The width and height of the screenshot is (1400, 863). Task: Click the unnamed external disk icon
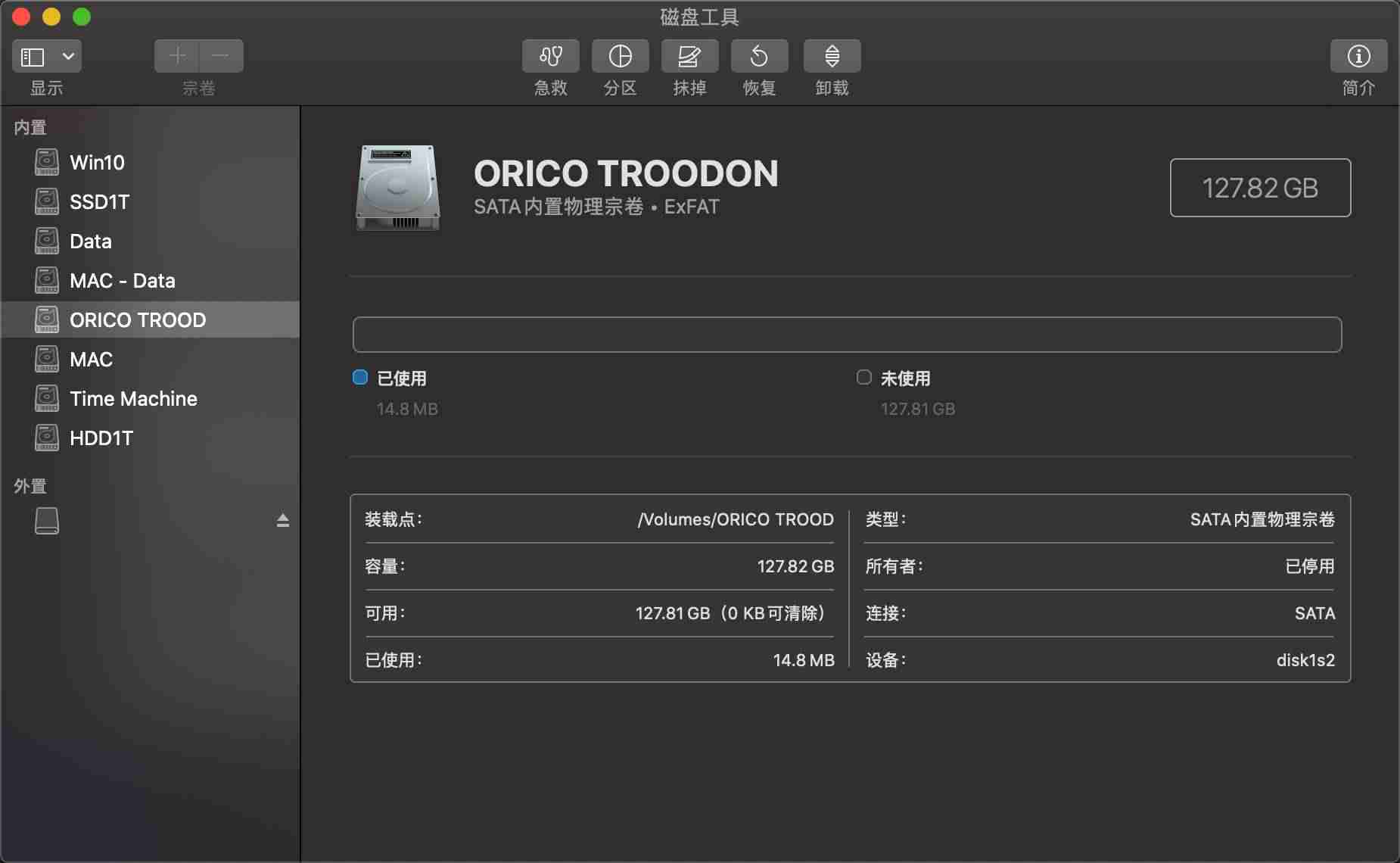point(47,521)
